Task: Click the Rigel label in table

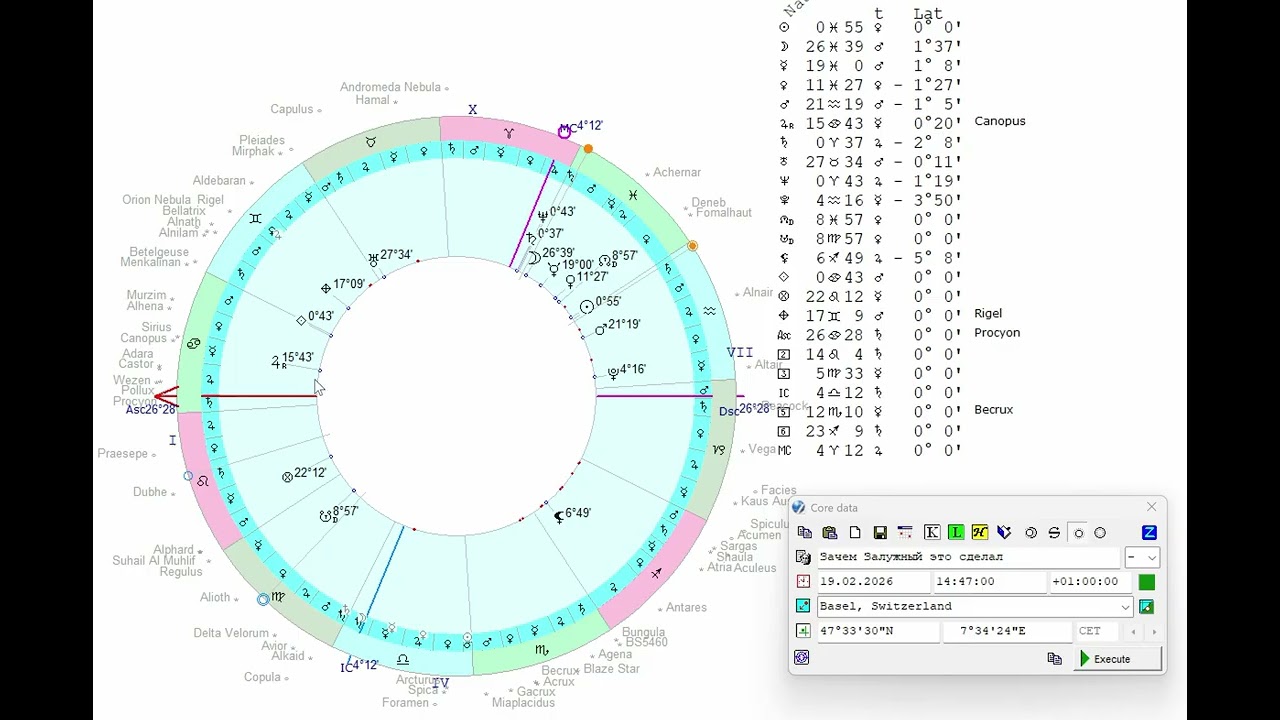Action: point(988,313)
